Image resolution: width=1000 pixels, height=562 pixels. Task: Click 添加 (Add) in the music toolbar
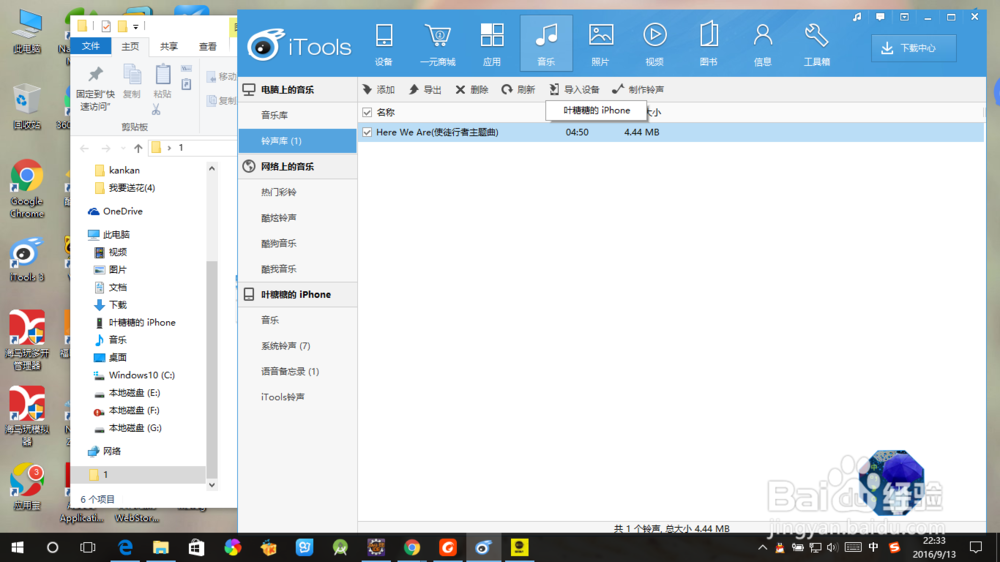tap(379, 89)
